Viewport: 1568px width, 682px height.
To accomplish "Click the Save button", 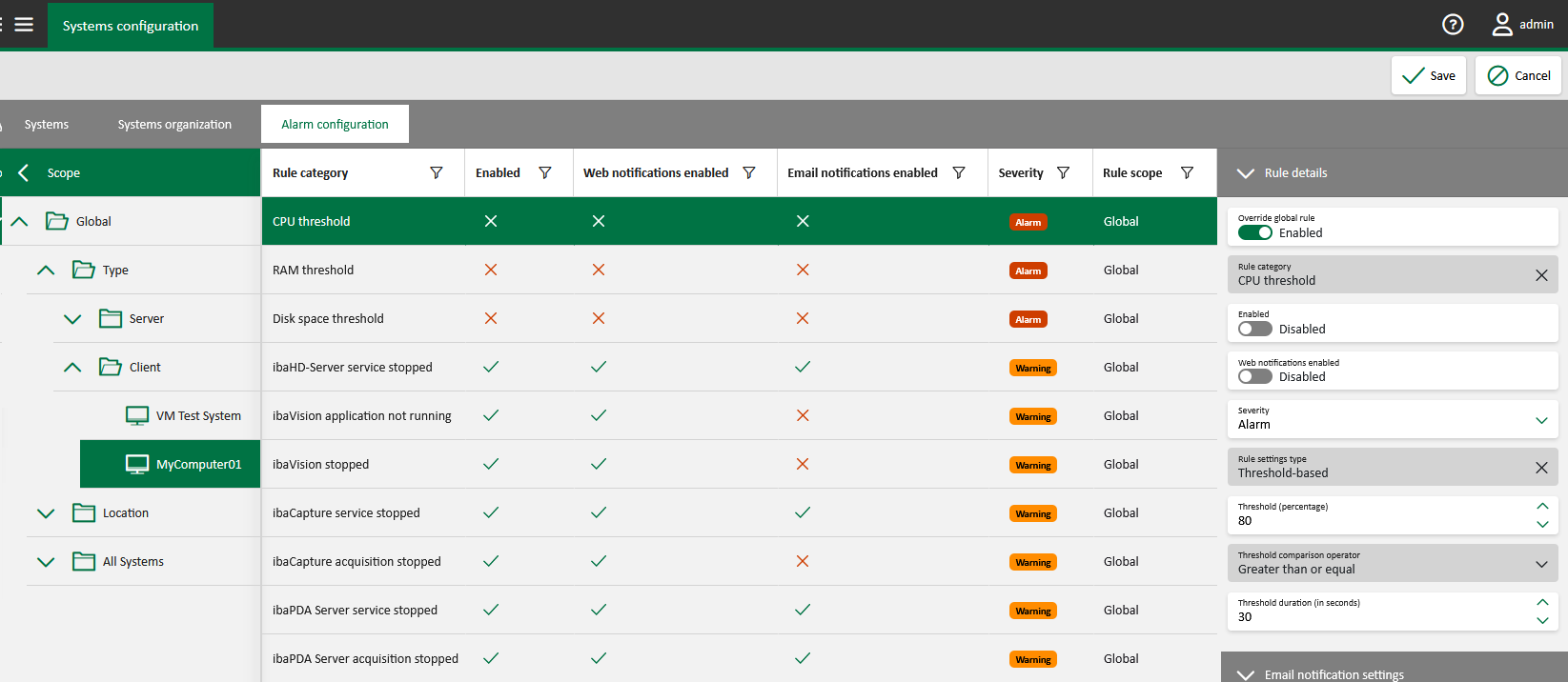I will click(x=1428, y=75).
